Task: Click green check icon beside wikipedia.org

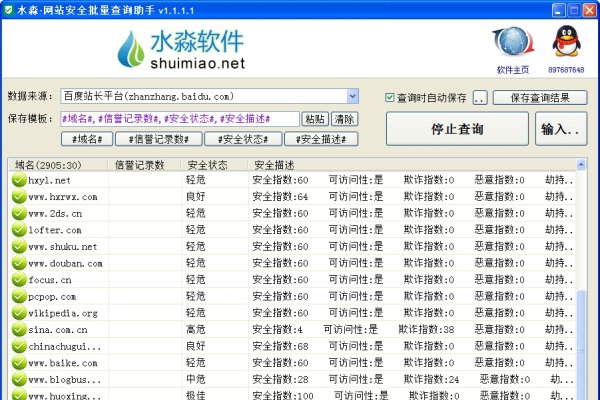Action: click(x=19, y=313)
